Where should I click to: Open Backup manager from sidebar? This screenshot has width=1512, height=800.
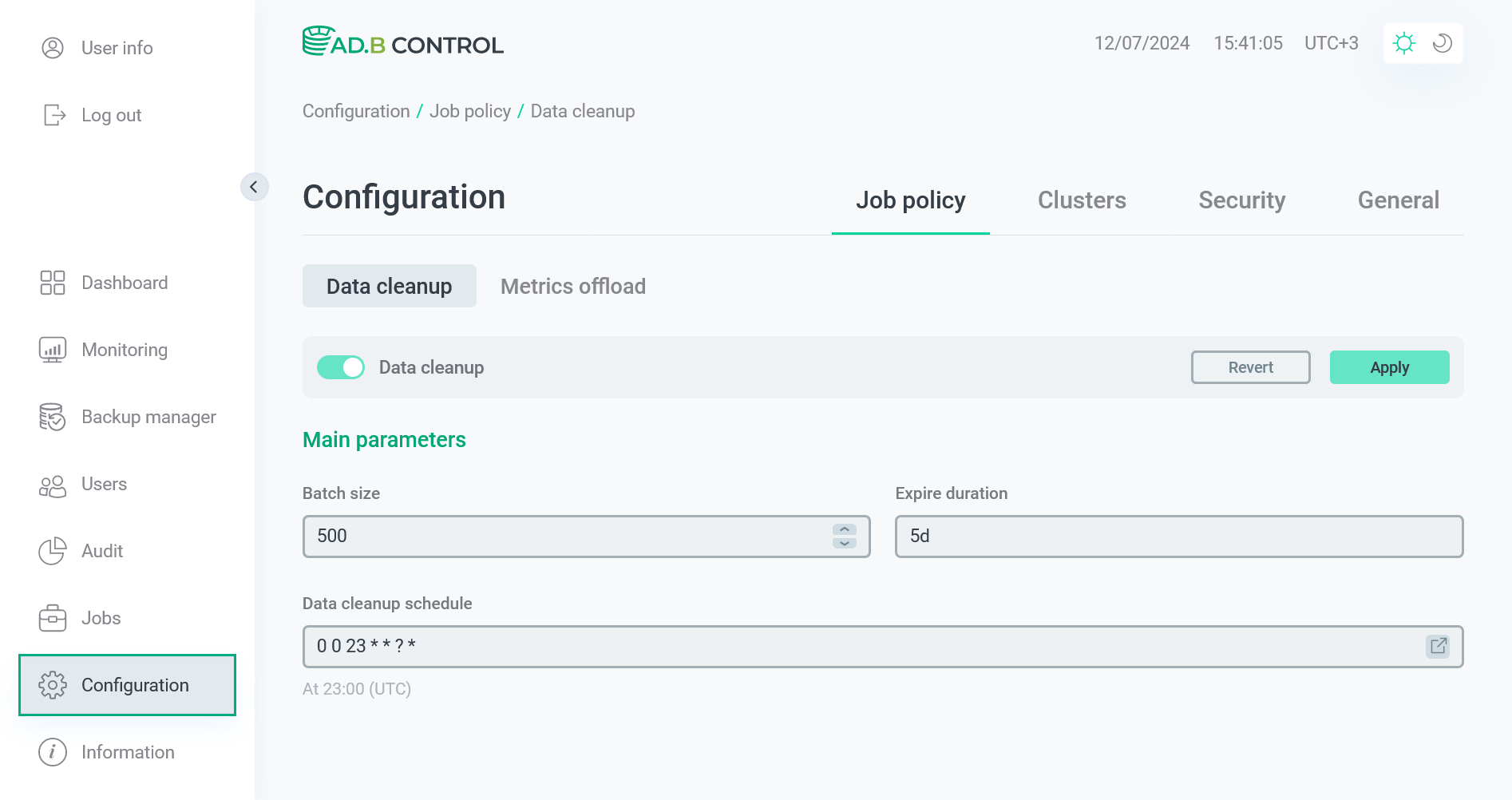[x=52, y=416]
